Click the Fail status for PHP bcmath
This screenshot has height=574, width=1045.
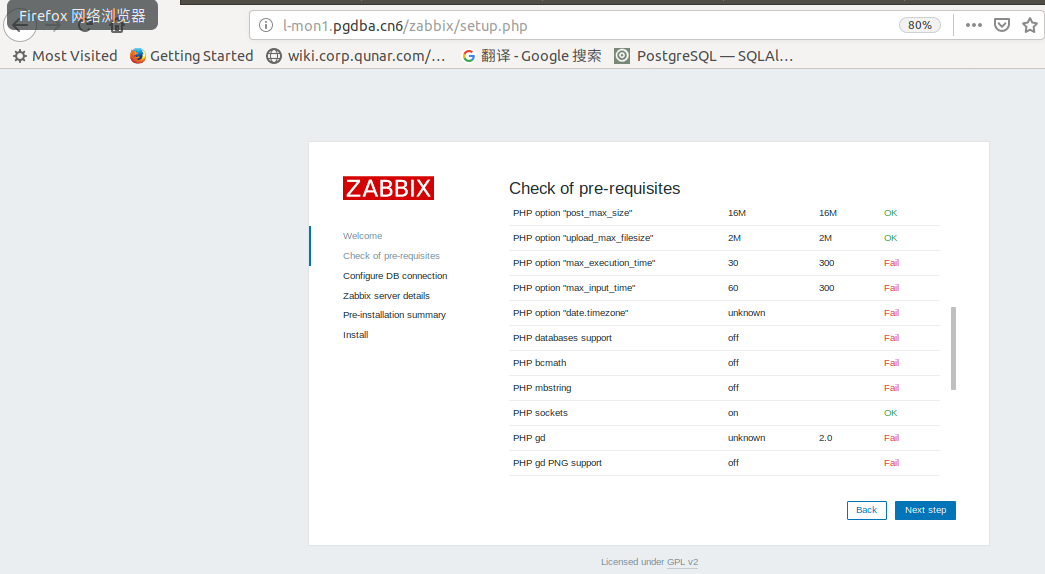(x=891, y=363)
